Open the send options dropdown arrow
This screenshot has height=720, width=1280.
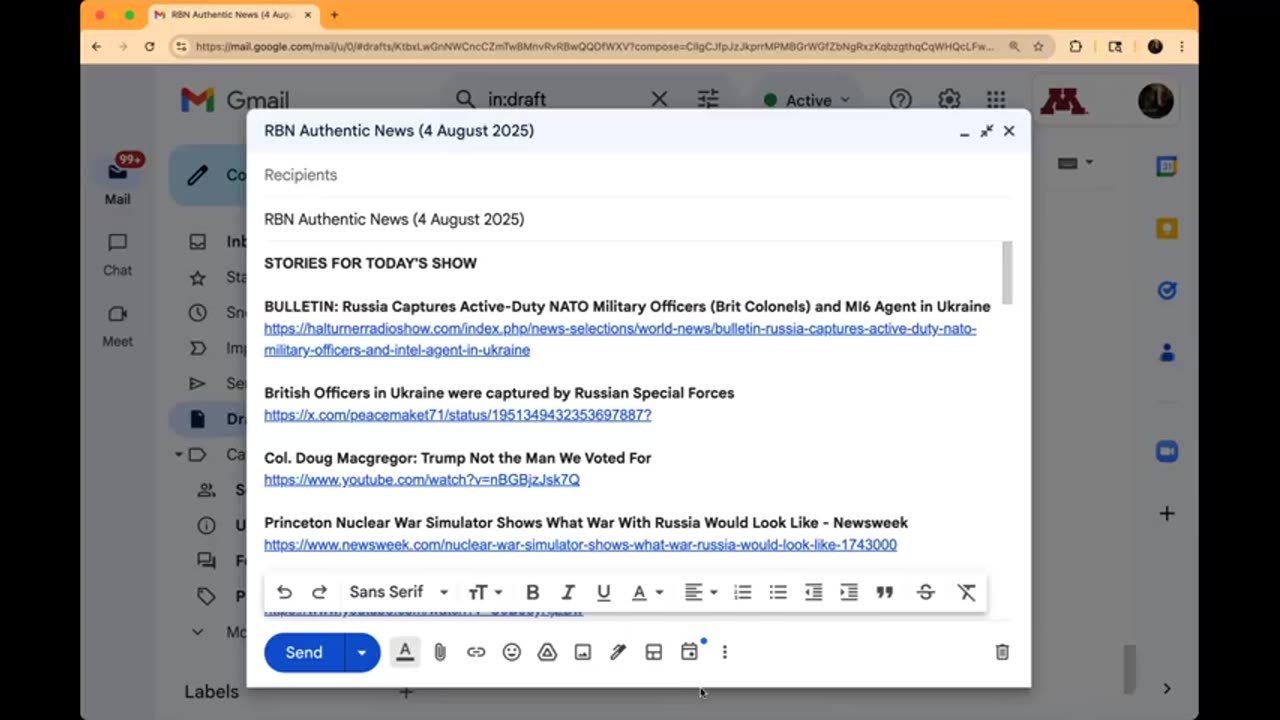coord(362,652)
